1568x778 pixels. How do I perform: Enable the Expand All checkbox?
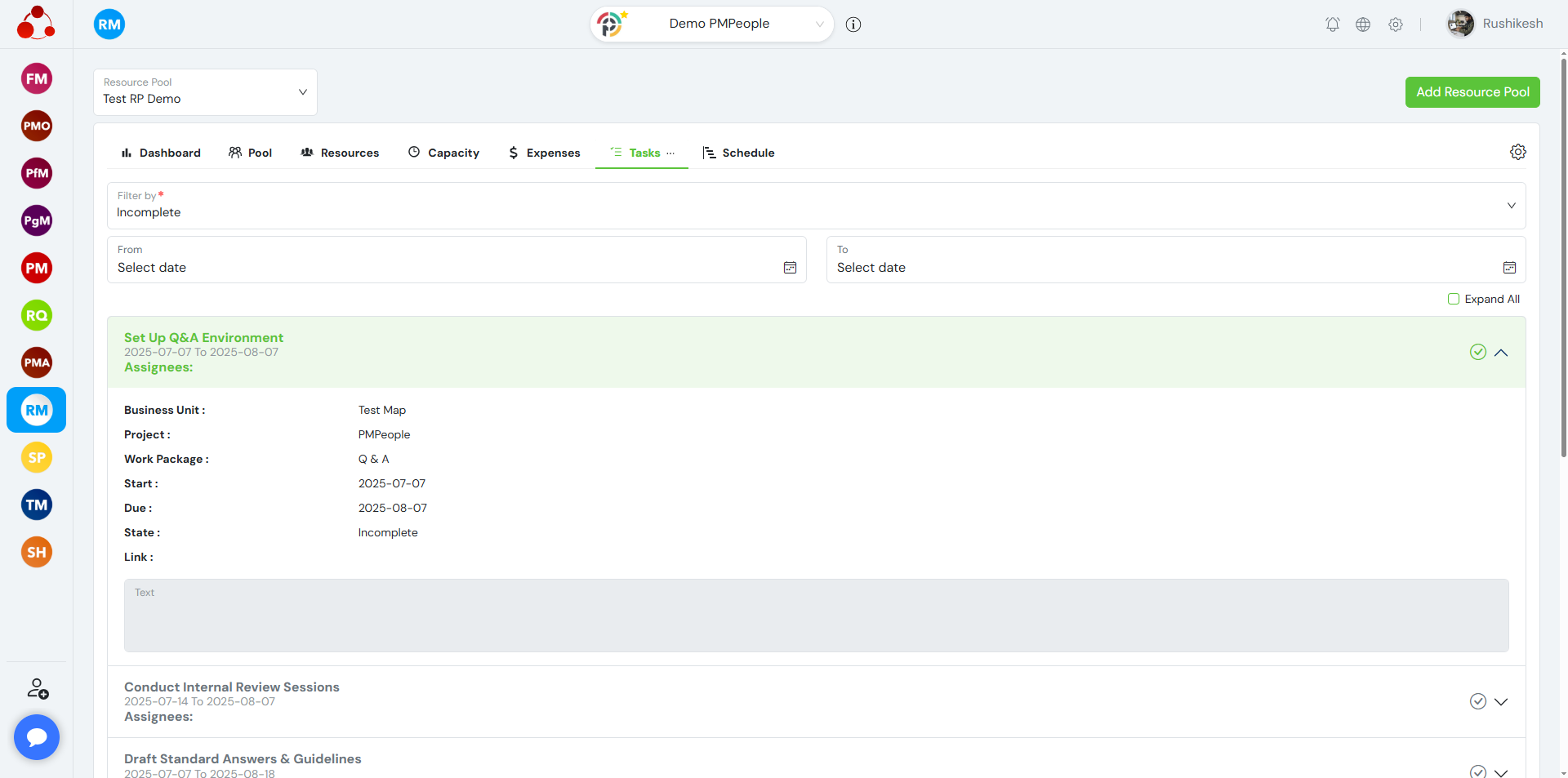(x=1454, y=299)
